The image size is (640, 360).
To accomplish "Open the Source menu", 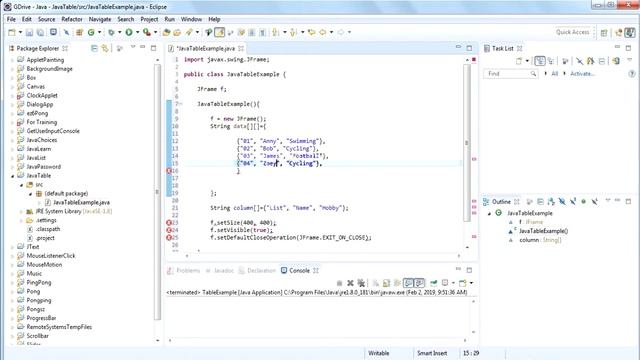I will pos(47,19).
